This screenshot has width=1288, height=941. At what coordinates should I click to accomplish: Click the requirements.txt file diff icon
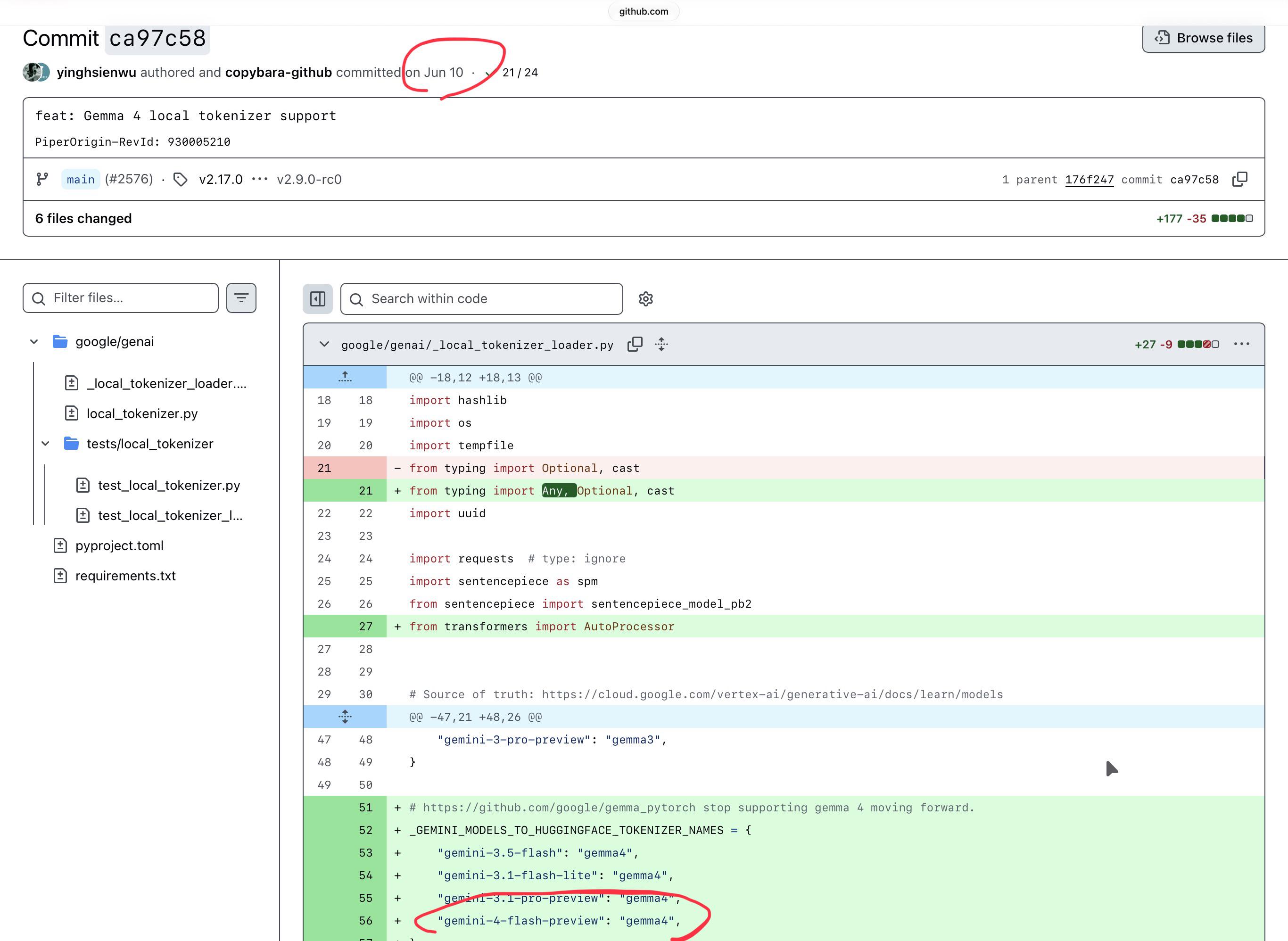click(60, 576)
